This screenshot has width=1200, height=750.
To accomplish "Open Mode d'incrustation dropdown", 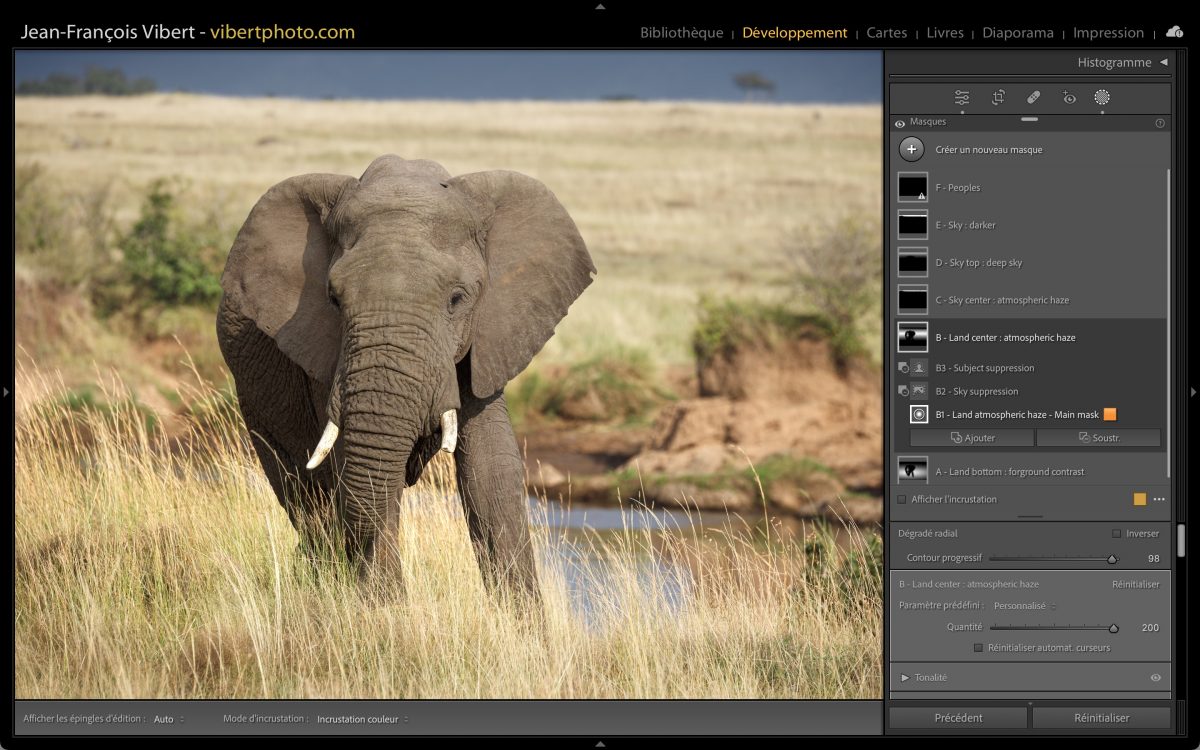I will pyautogui.click(x=362, y=719).
